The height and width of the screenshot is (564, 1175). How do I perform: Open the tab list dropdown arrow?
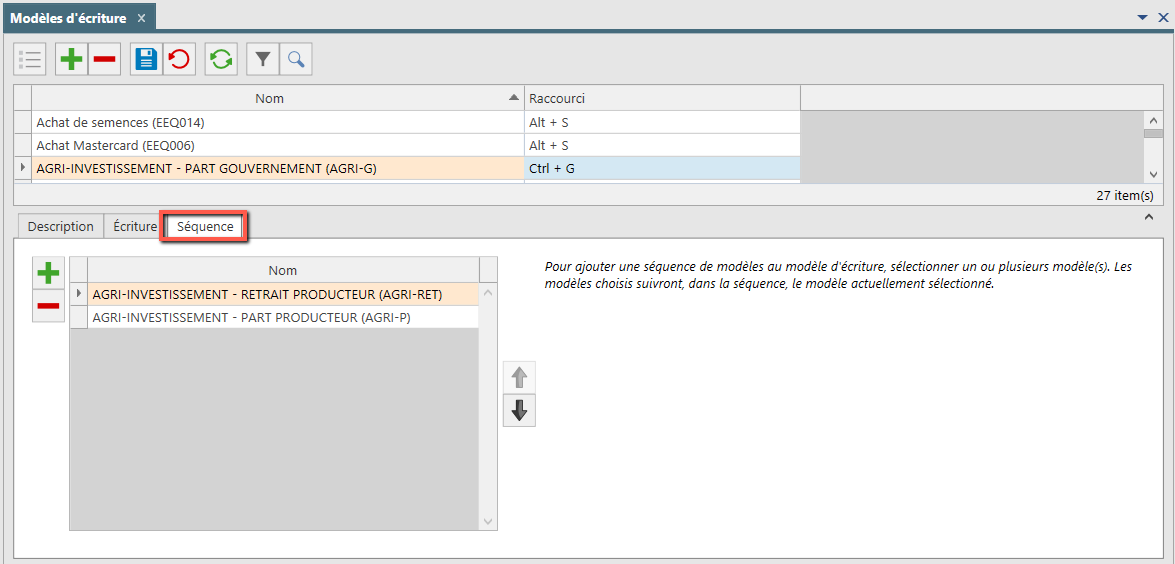pos(1143,17)
